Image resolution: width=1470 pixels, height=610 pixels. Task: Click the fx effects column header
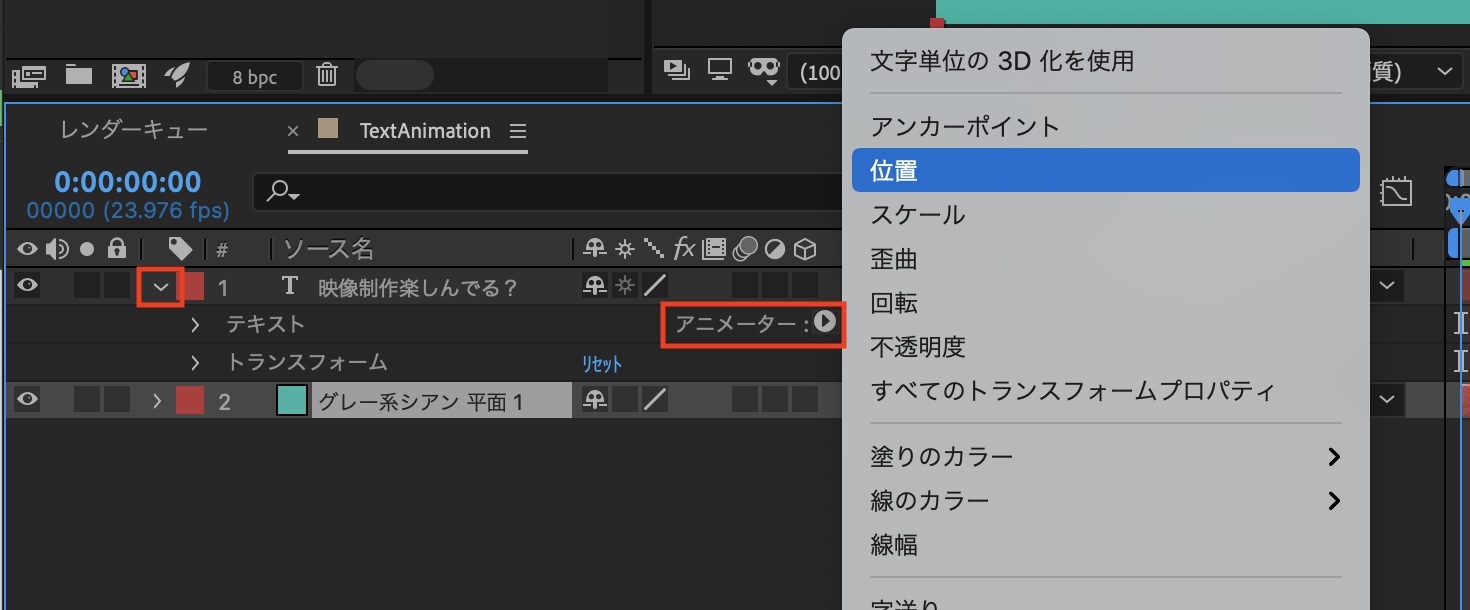tap(684, 248)
